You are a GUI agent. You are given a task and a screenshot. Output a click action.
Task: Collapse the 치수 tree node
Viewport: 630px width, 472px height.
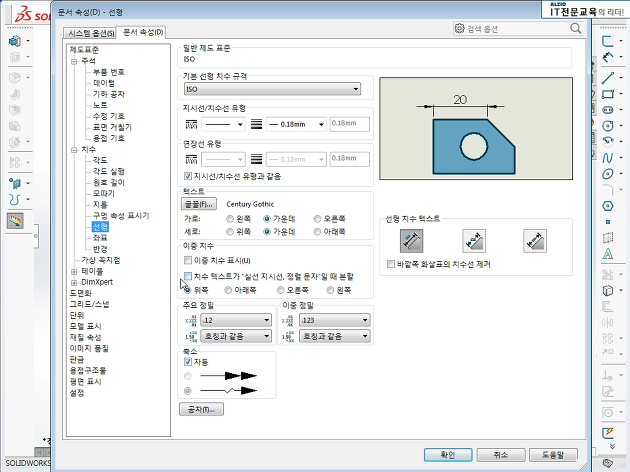point(74,150)
